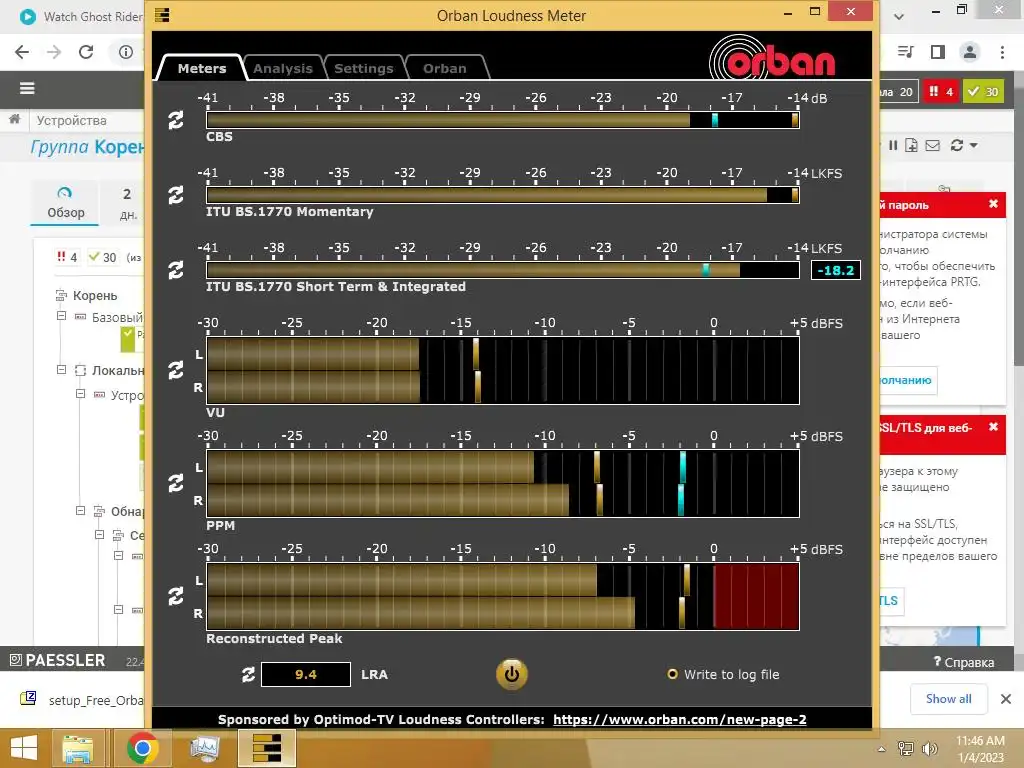1024x768 pixels.
Task: Click the VU meter level display
Action: click(x=502, y=370)
